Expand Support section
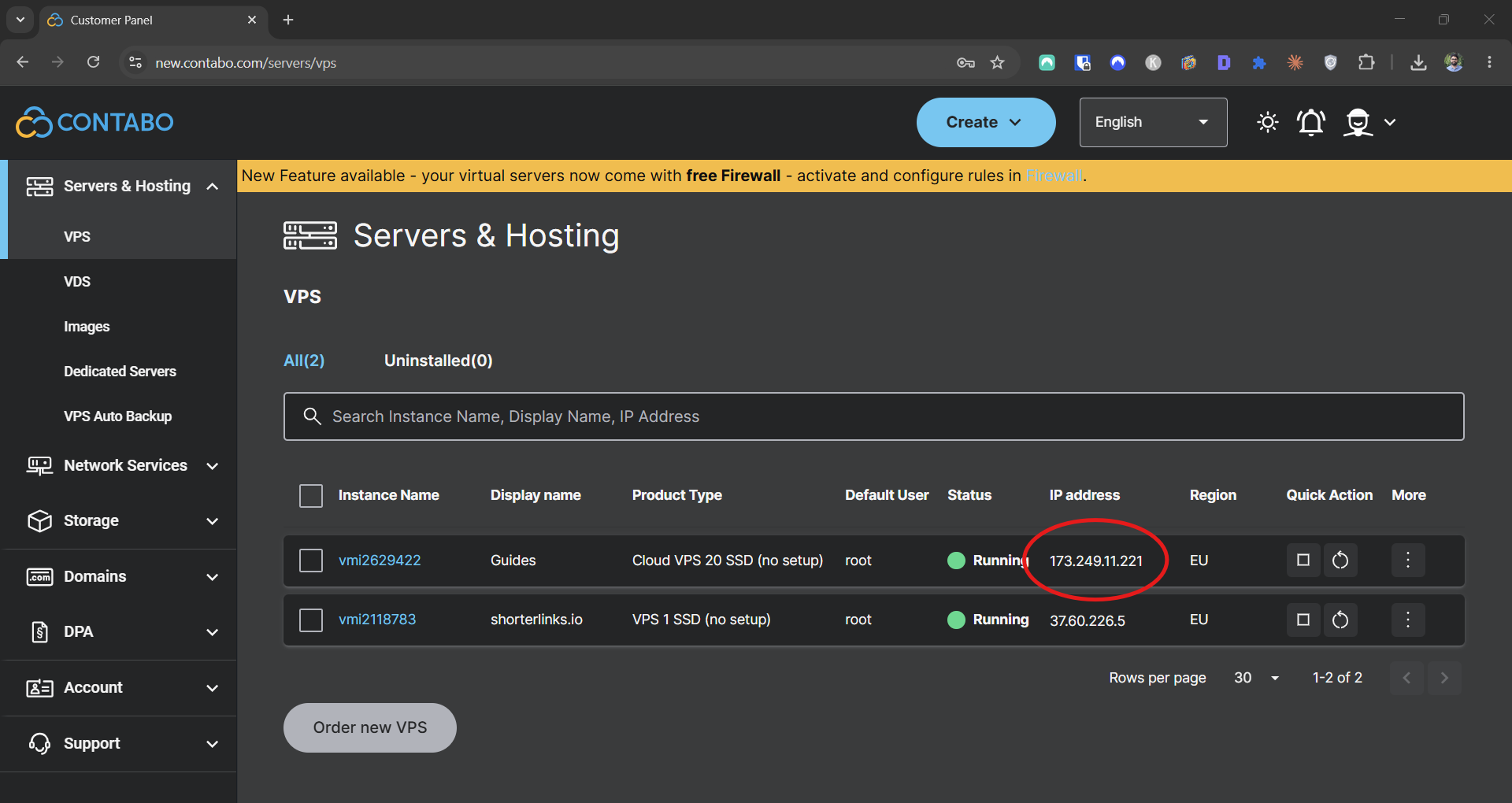Screen dimensions: 1512x803 212,744
